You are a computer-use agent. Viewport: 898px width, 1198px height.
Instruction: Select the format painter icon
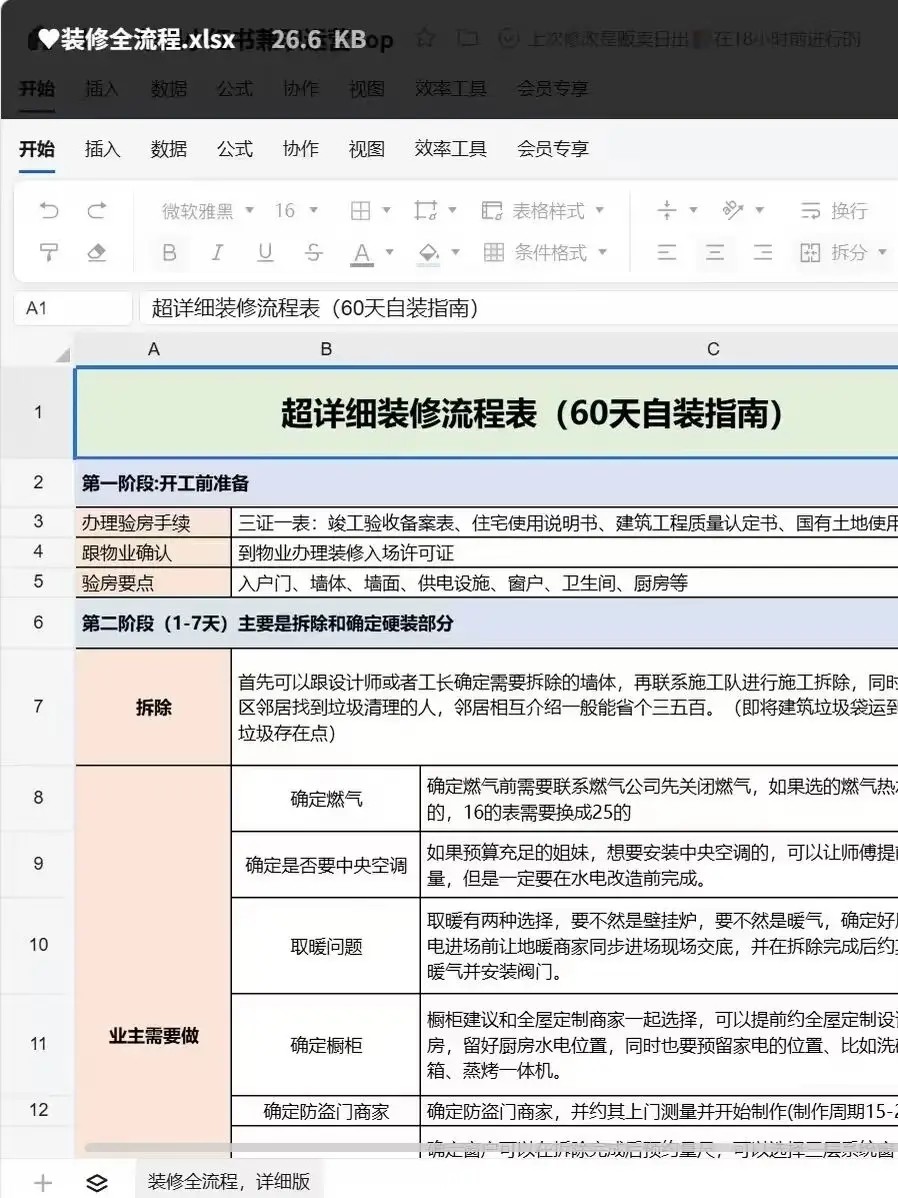coord(49,252)
